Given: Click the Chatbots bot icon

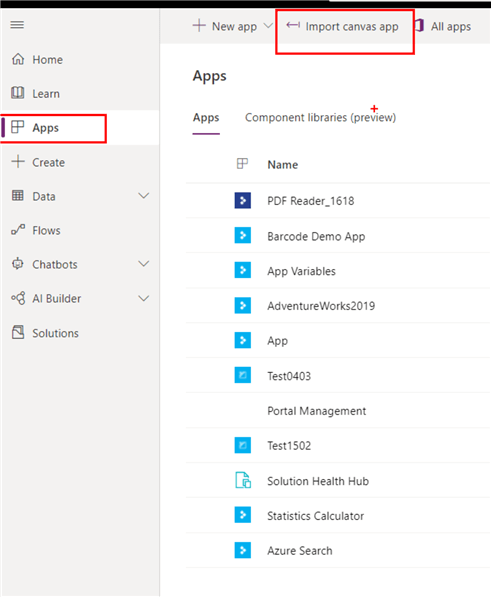Looking at the screenshot, I should point(18,263).
